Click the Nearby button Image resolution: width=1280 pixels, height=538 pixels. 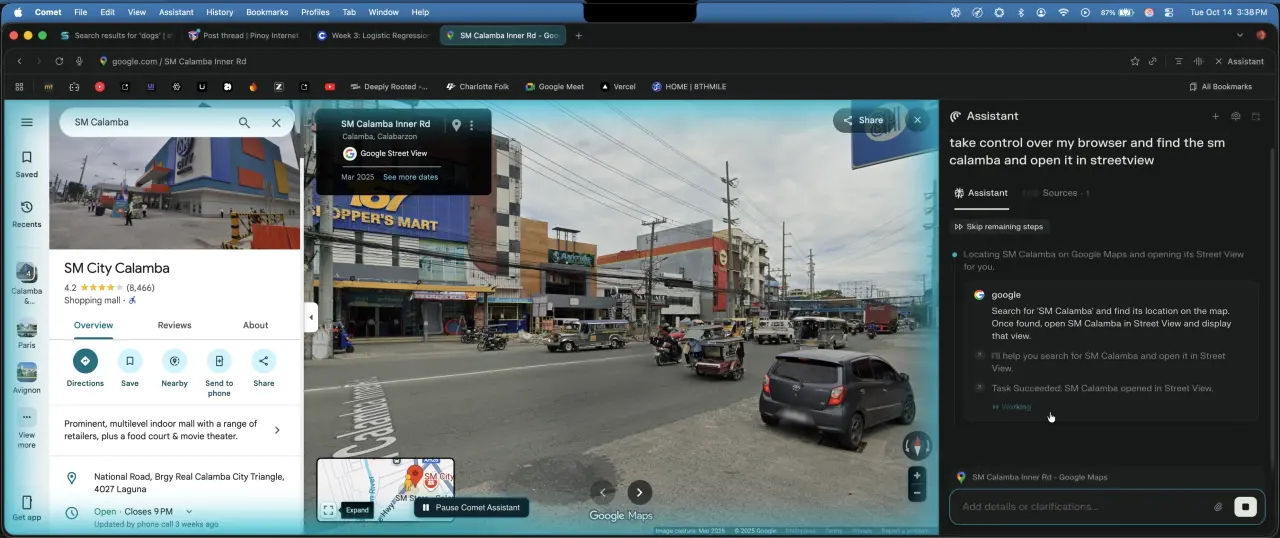coord(175,368)
